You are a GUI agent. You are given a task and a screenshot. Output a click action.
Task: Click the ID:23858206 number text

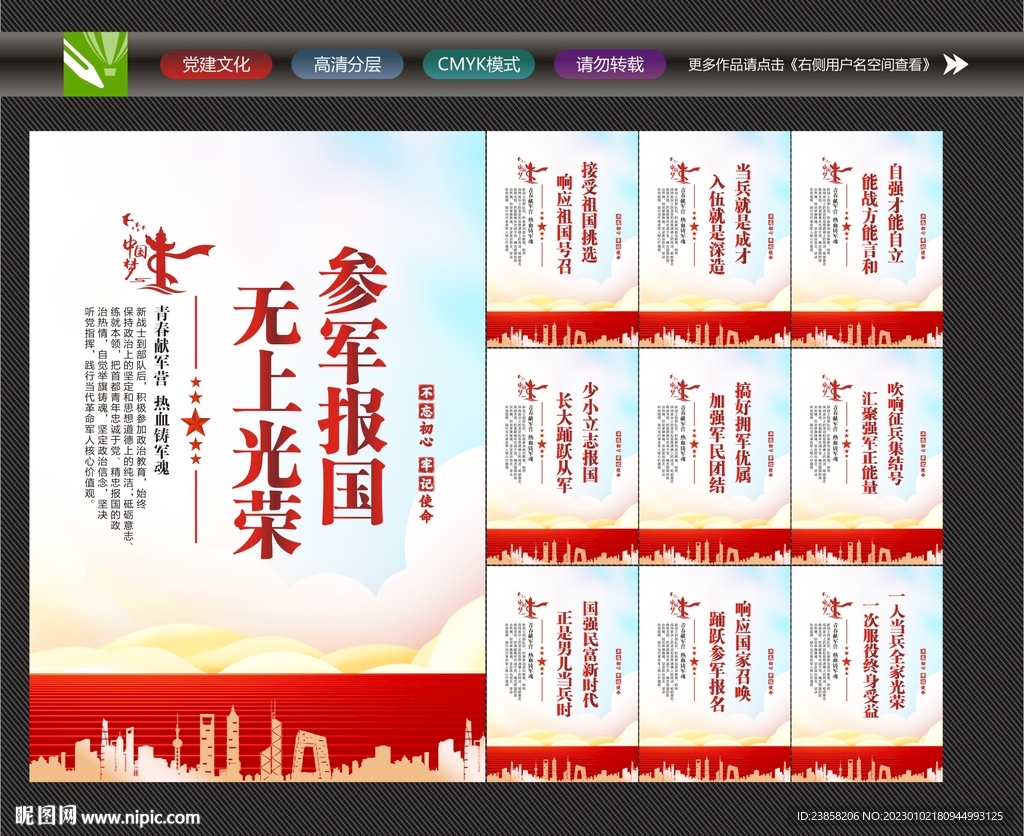pos(829,816)
